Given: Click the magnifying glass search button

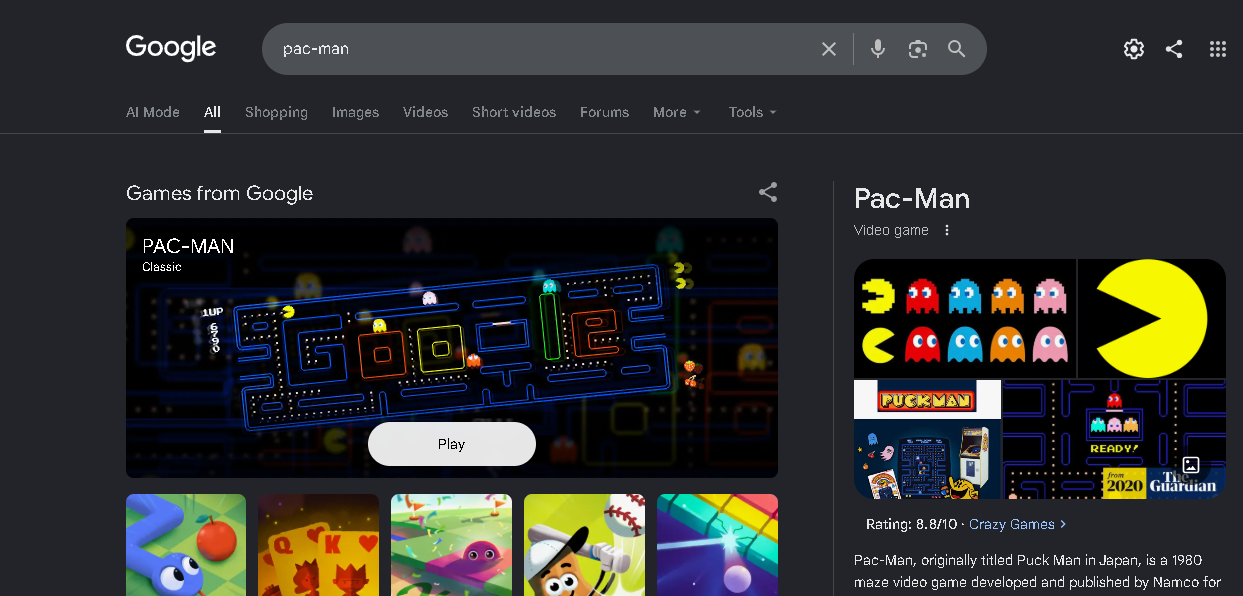Looking at the screenshot, I should 957,49.
